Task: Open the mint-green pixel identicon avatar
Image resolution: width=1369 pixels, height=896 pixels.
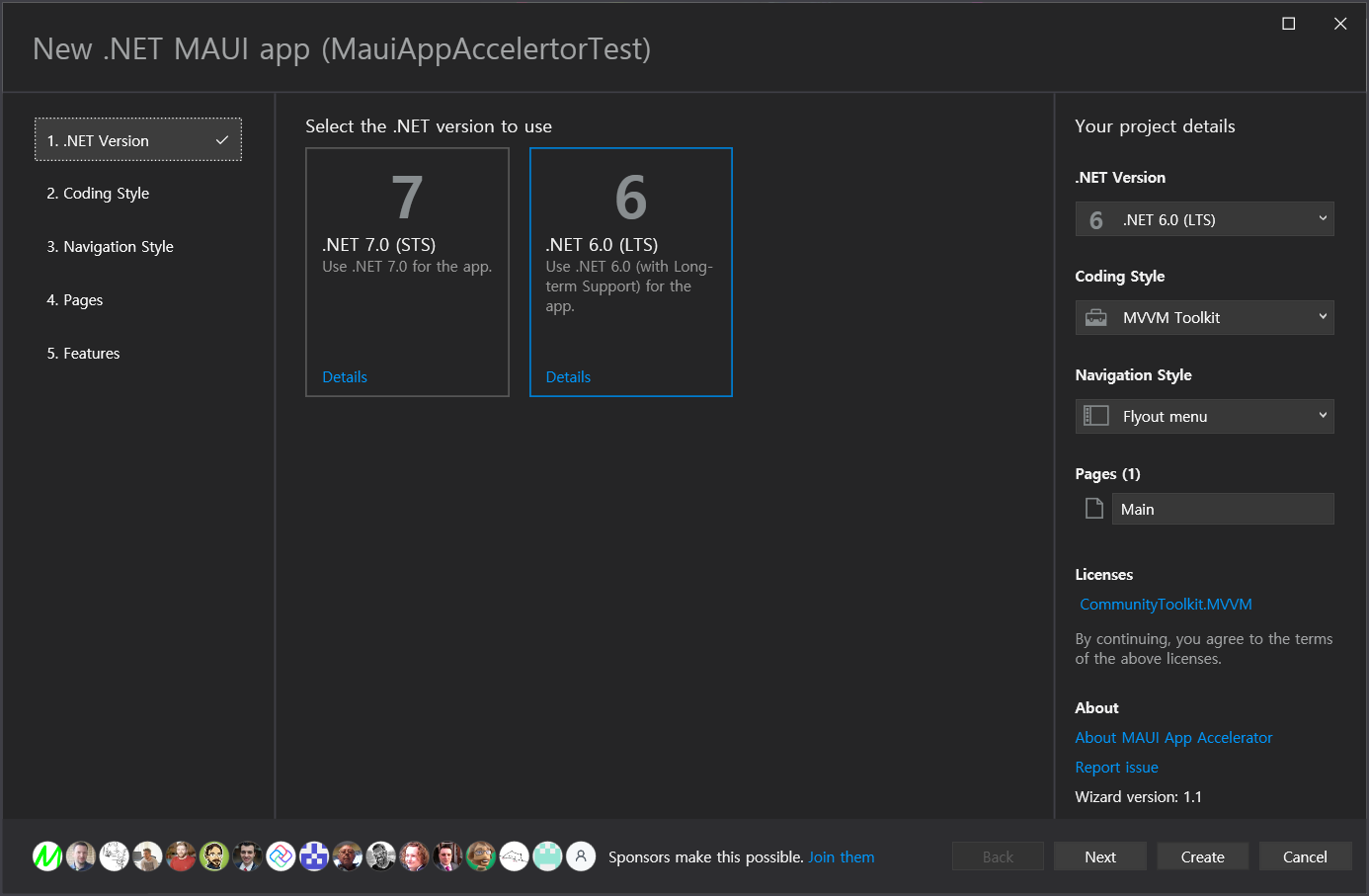Action: [547, 856]
